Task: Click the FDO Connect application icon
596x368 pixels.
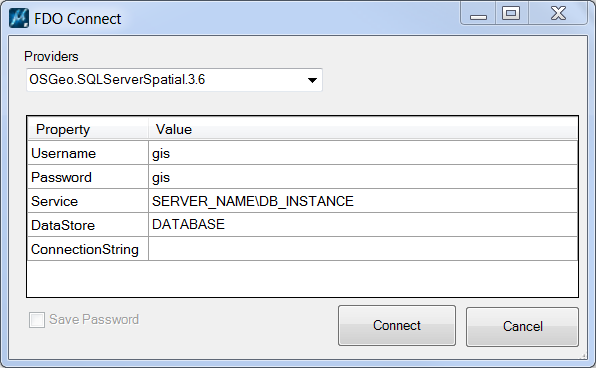Action: [19, 18]
